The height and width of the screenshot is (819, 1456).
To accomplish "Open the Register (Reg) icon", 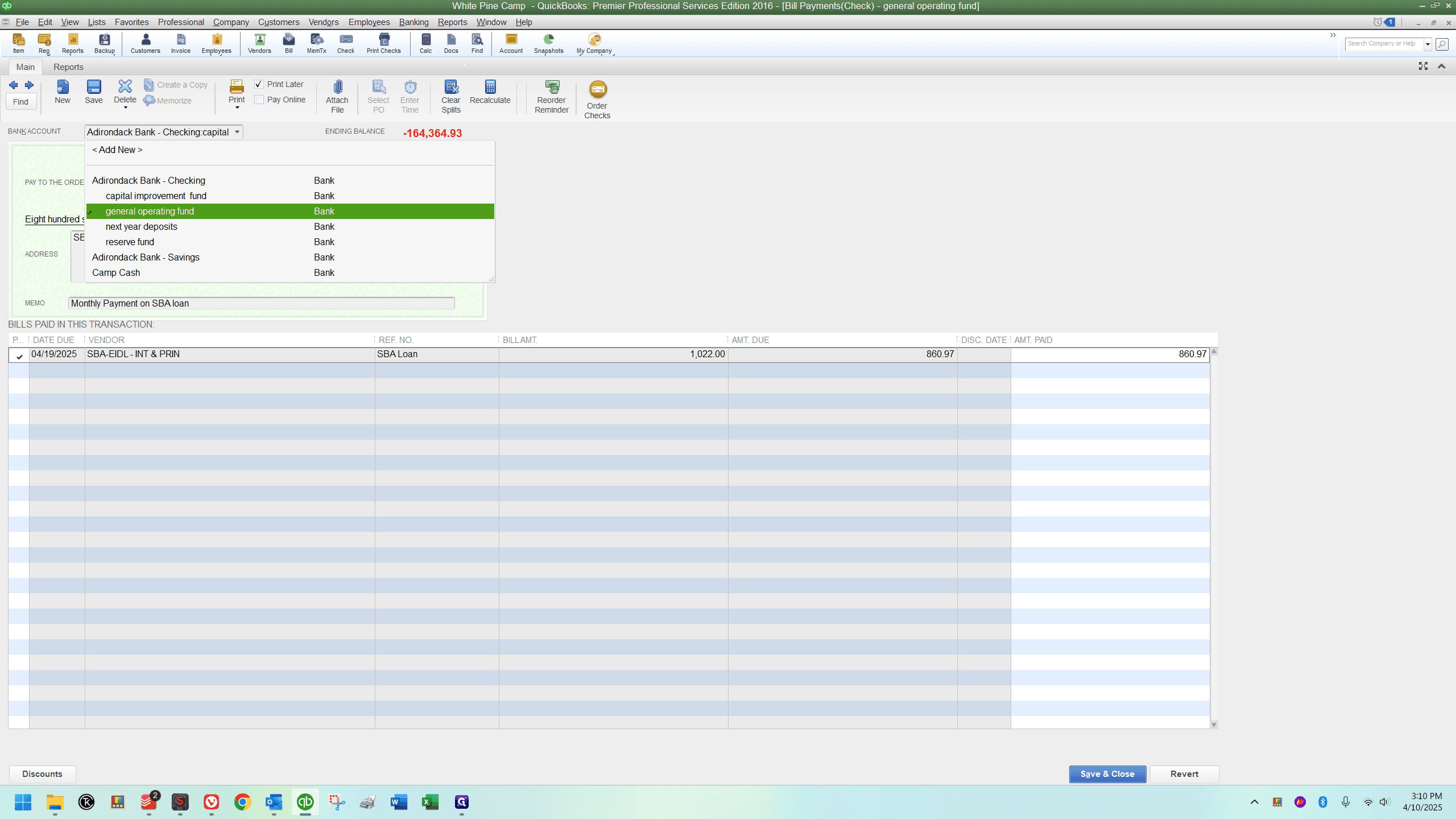I will [x=44, y=43].
